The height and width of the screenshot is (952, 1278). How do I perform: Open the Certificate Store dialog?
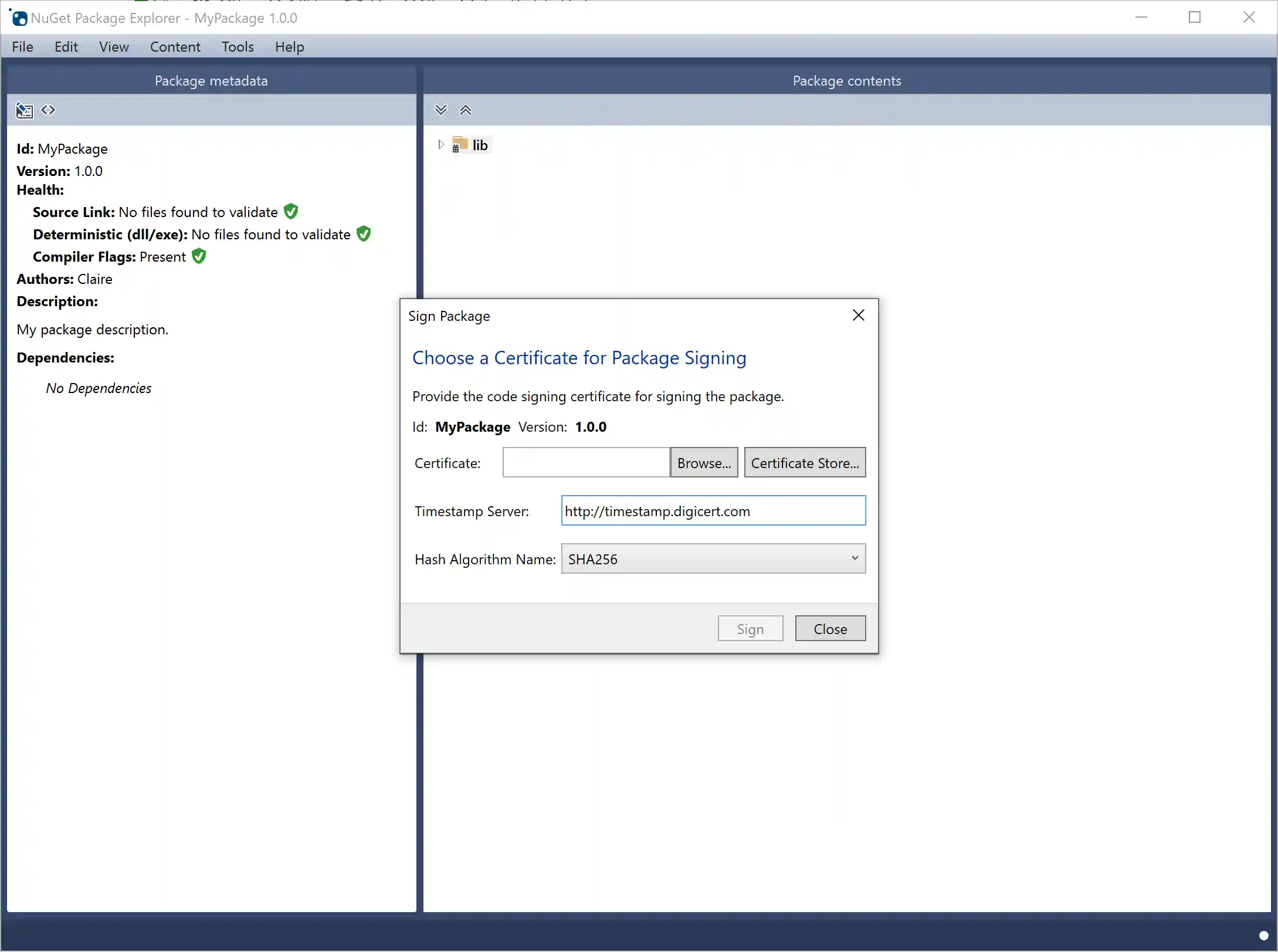pos(805,462)
